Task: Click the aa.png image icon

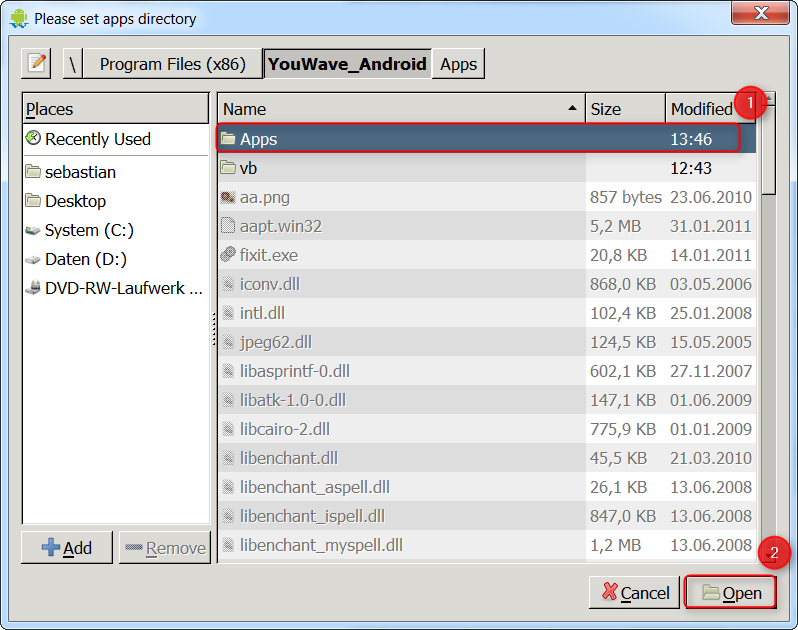Action: [x=227, y=197]
